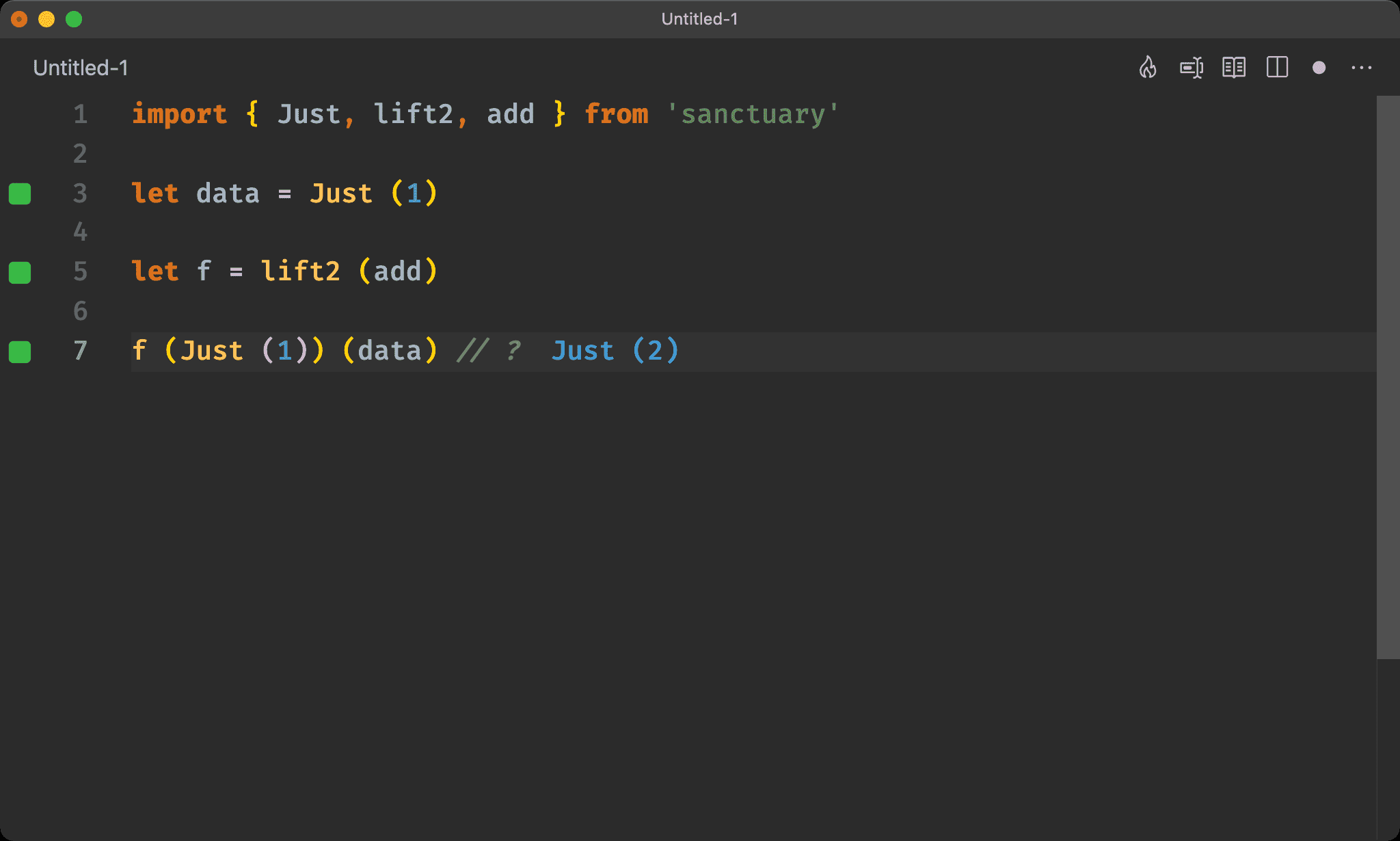Click the unsaved changes status dot
Image resolution: width=1400 pixels, height=841 pixels.
[1318, 68]
